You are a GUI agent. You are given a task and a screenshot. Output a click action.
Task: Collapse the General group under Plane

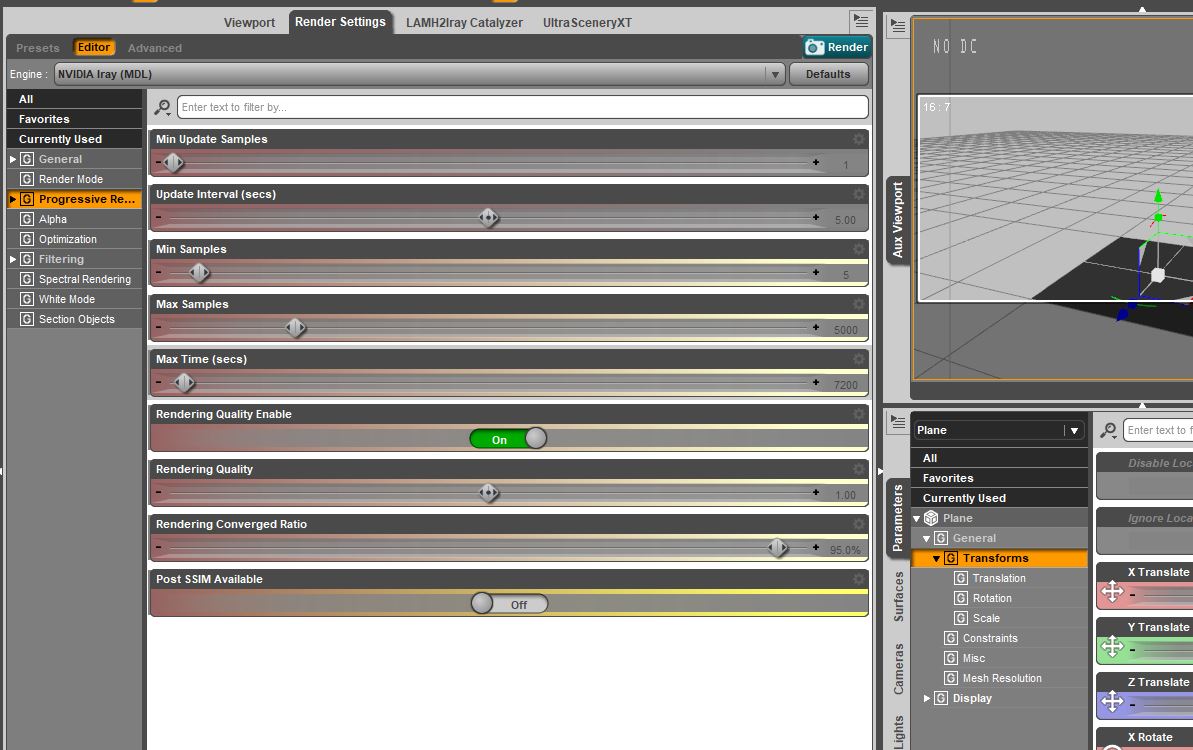tap(927, 539)
